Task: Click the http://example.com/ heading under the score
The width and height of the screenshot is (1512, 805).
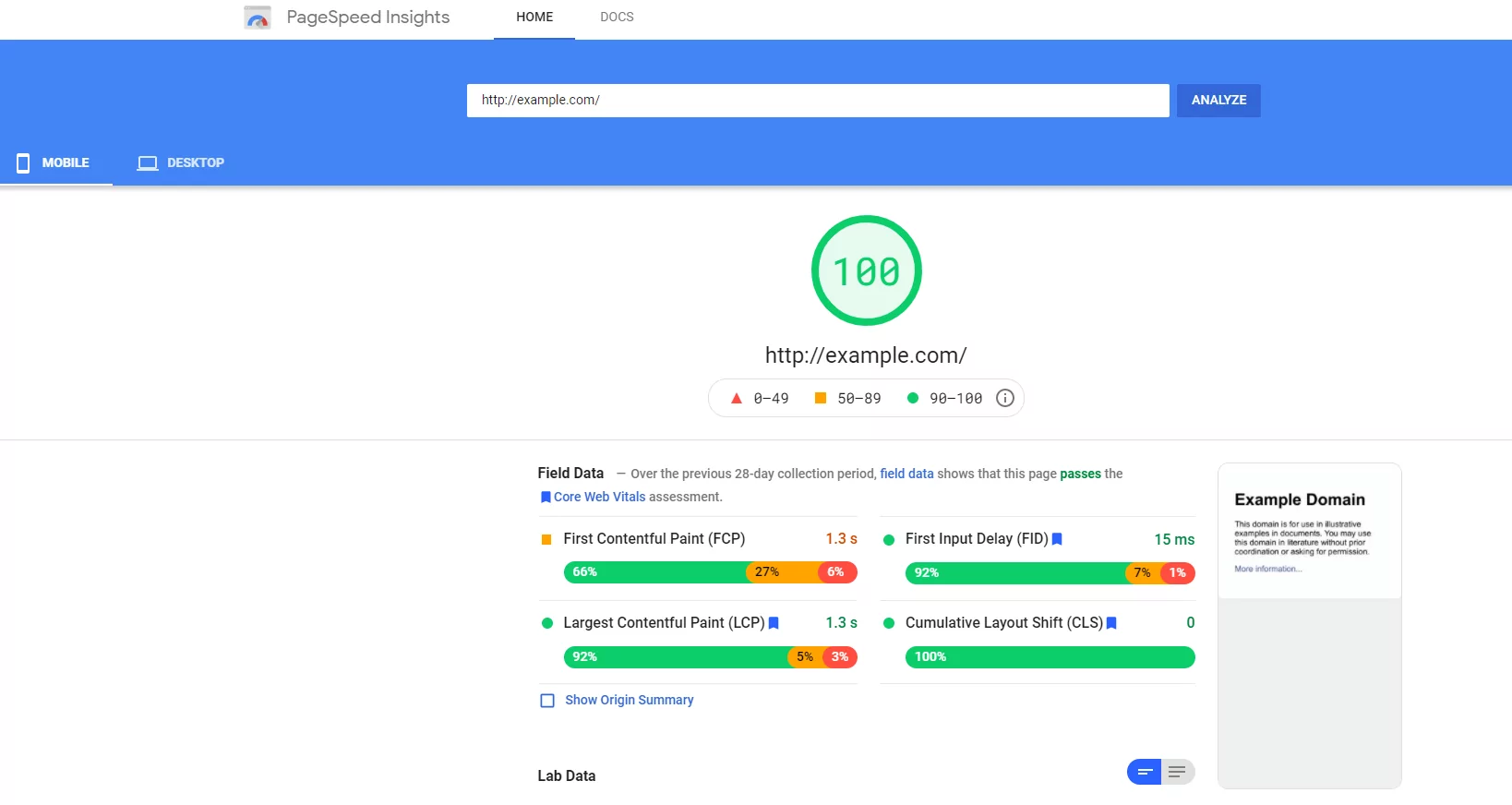Action: click(866, 355)
